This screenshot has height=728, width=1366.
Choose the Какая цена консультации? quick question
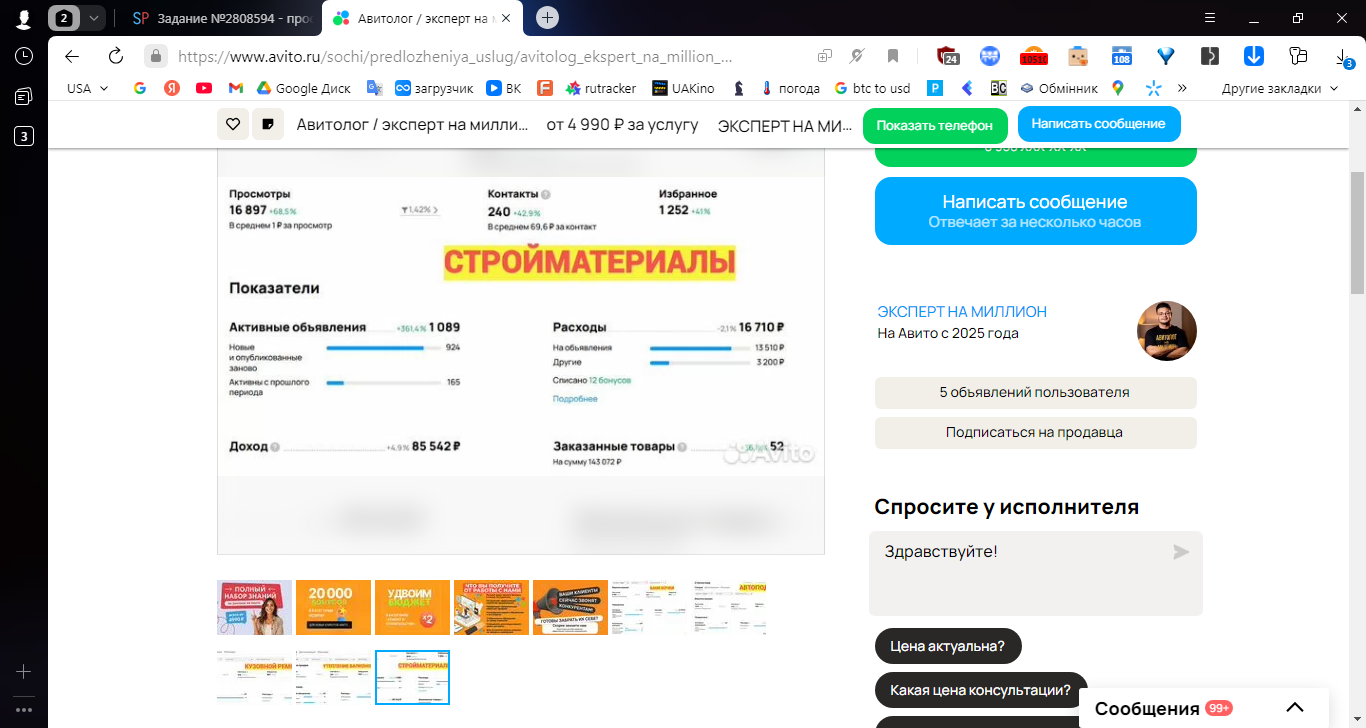click(981, 690)
